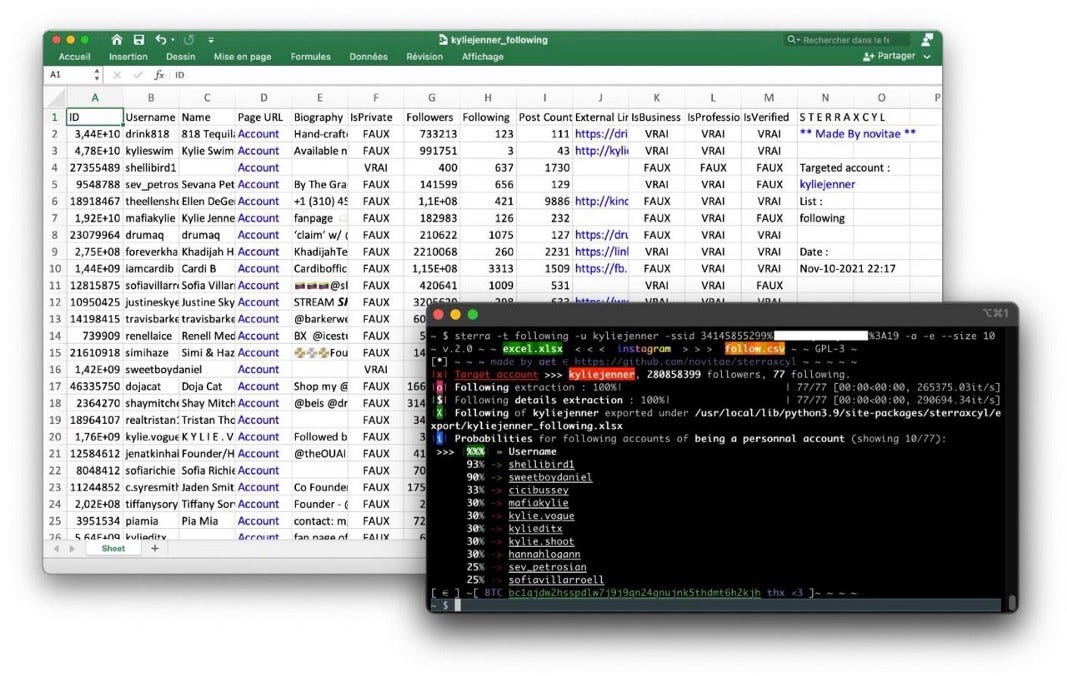The image size is (1067, 676).
Task: Click the Partager share button
Action: coord(889,57)
